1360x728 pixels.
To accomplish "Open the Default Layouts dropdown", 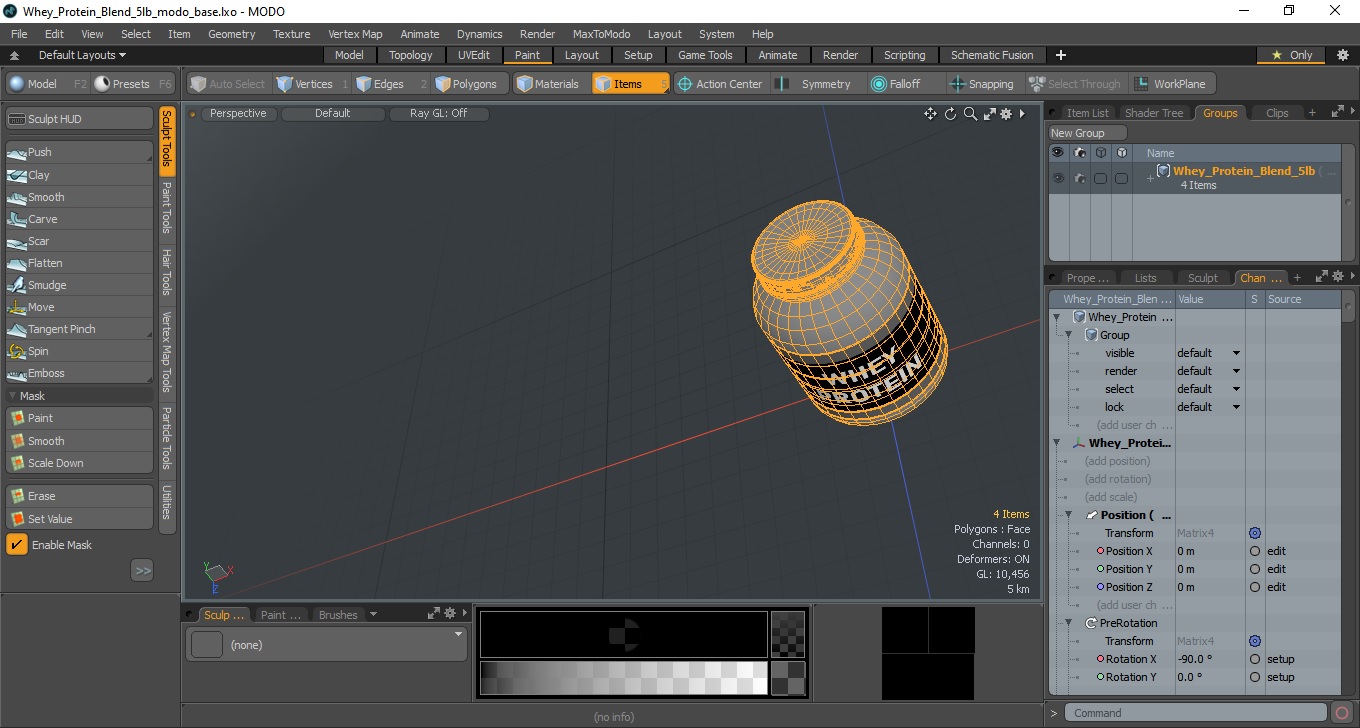I will tap(82, 55).
